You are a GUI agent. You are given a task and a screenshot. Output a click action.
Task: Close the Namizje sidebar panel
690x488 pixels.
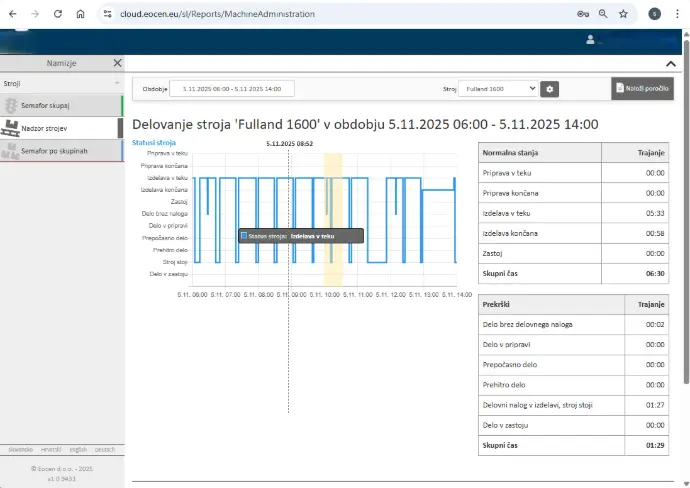(117, 62)
